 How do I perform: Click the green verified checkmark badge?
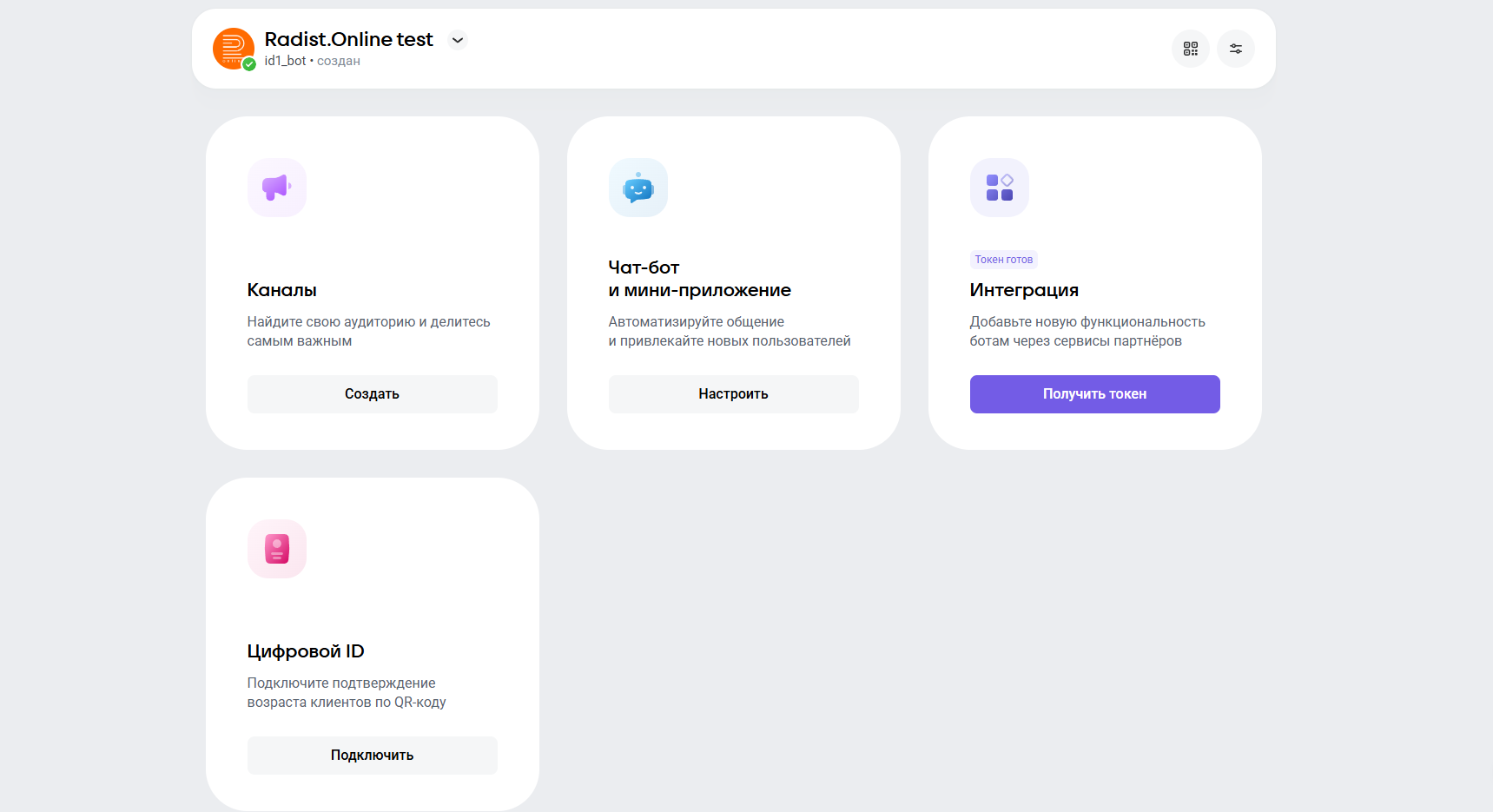(x=249, y=64)
